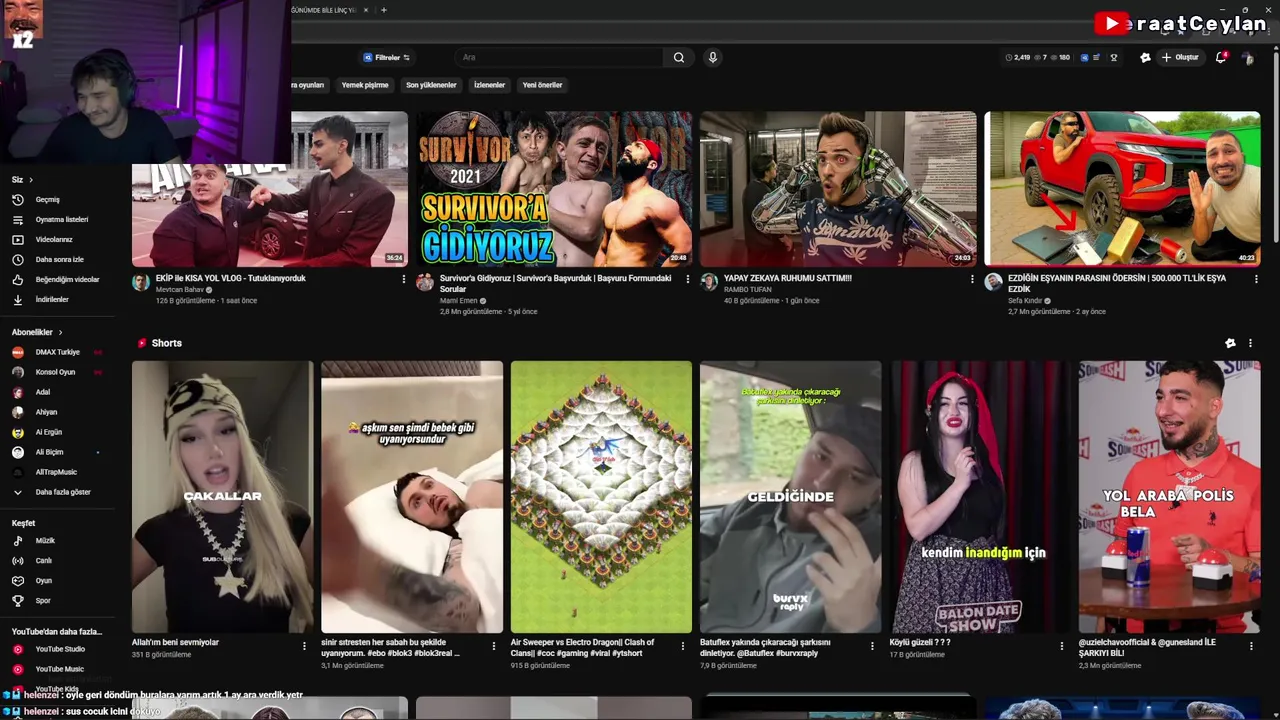This screenshot has height=720, width=1280.
Task: Click Oluştur create button
Action: point(1180,58)
